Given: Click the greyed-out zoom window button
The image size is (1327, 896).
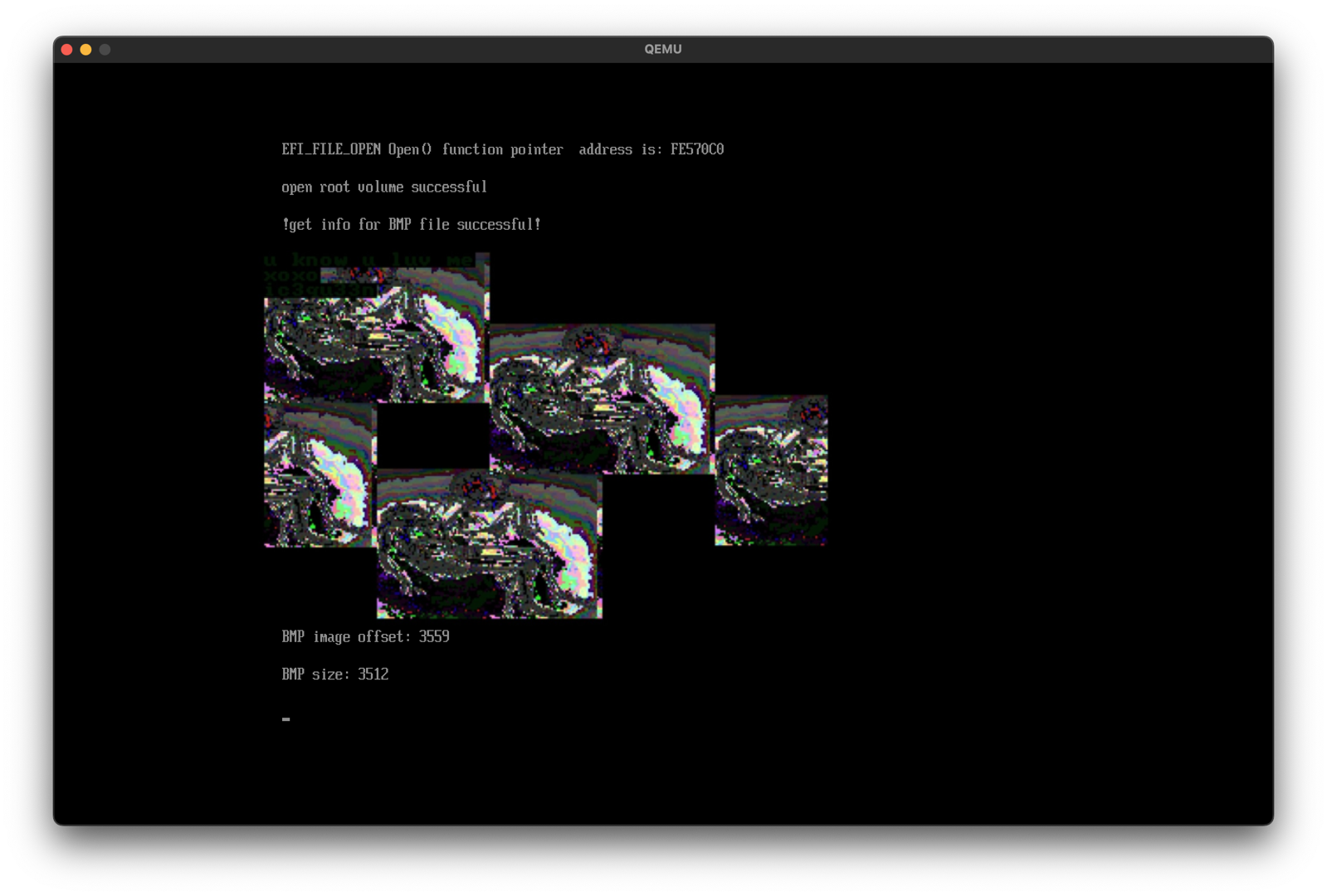Looking at the screenshot, I should pos(105,50).
